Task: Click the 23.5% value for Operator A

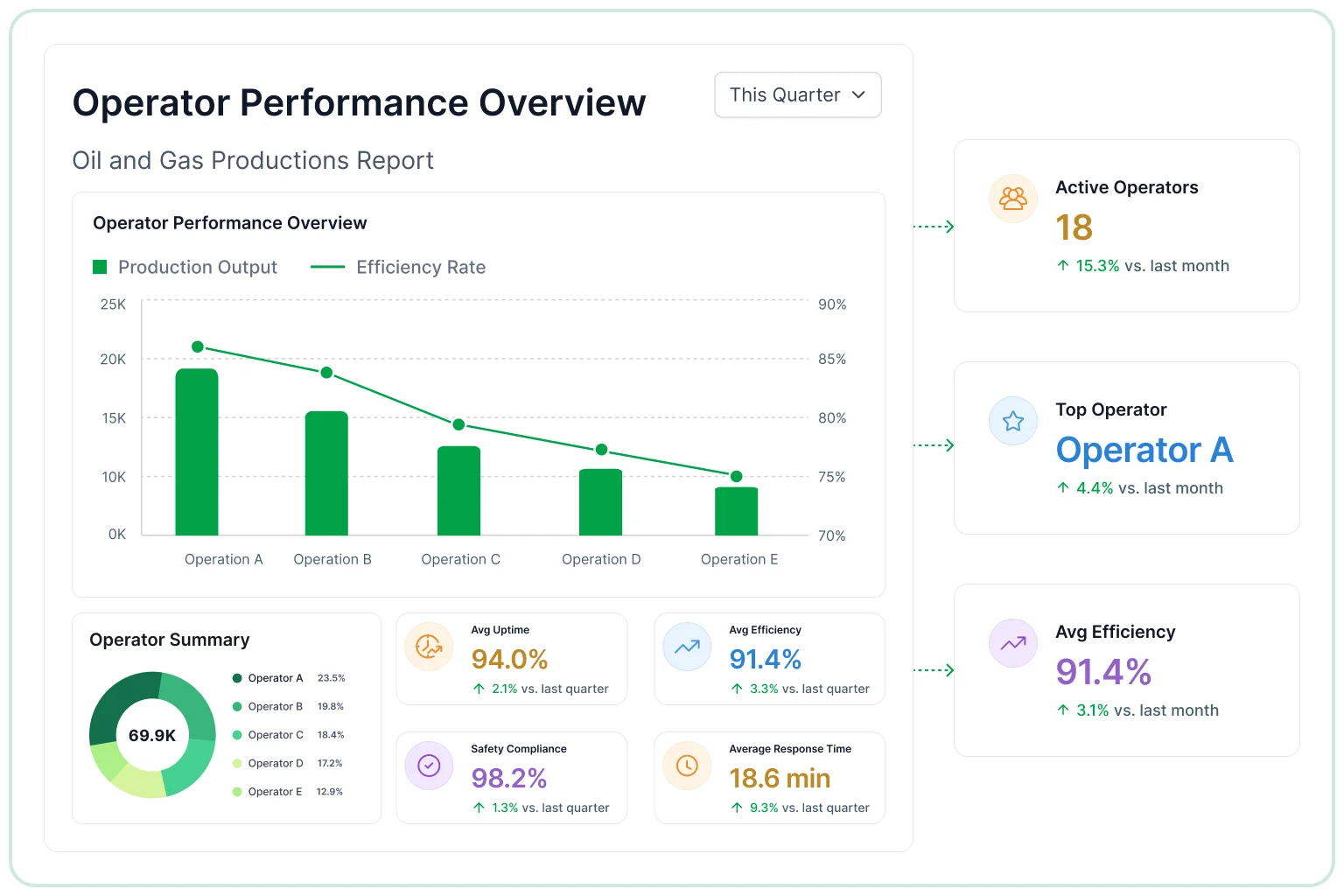Action: [331, 678]
